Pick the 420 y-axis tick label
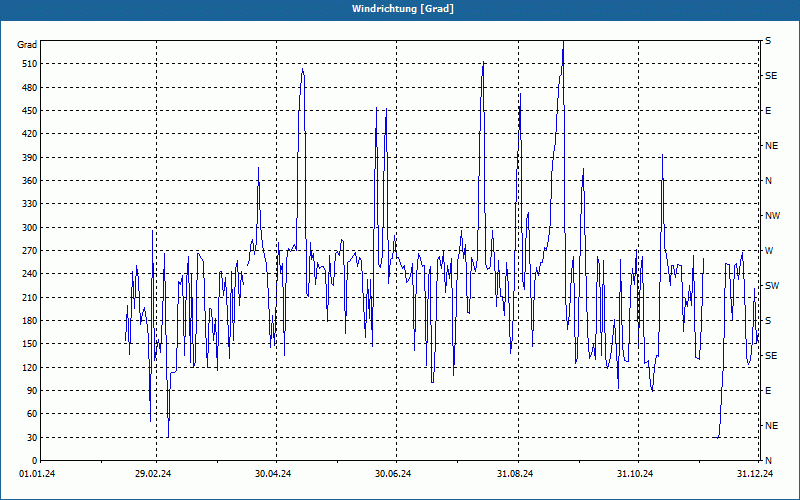Screen dimensions: 800x500 point(30,134)
